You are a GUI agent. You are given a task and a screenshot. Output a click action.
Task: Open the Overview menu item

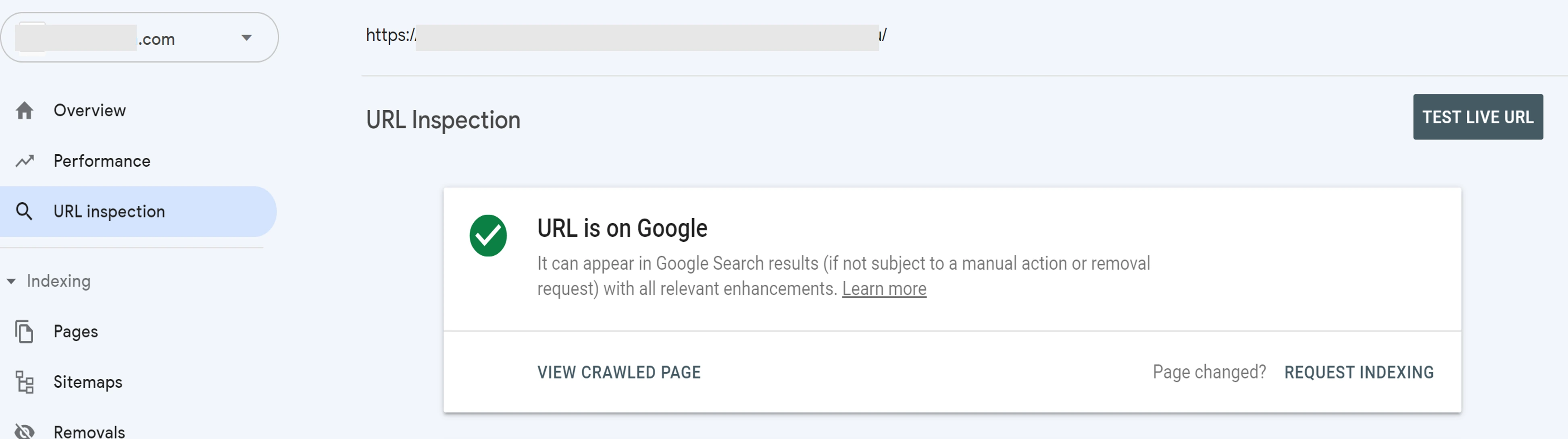(x=90, y=111)
